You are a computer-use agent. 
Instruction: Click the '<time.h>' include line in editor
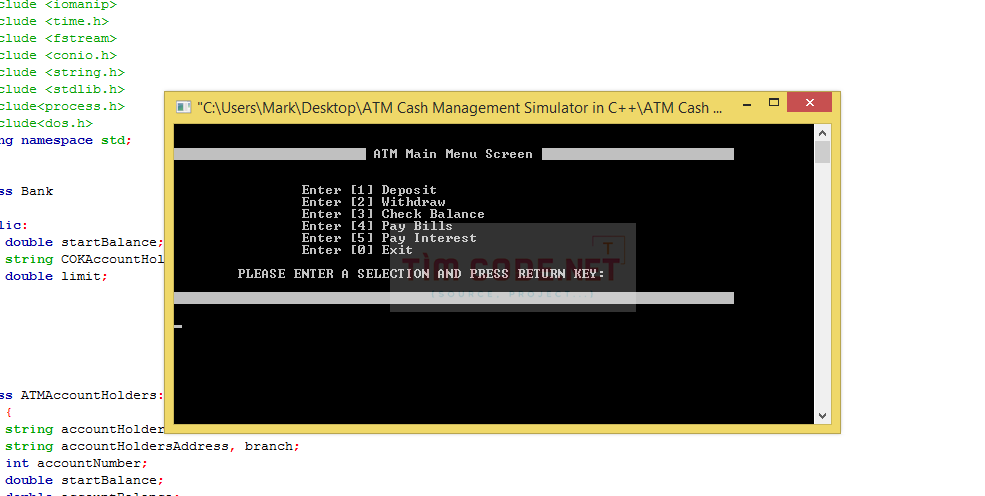click(54, 21)
